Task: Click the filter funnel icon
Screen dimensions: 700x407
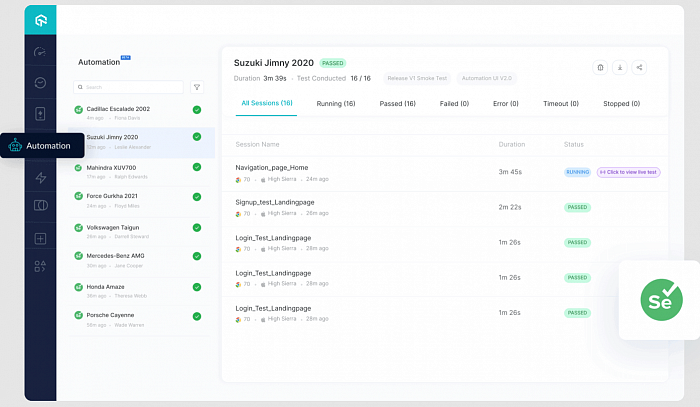Action: (x=197, y=87)
